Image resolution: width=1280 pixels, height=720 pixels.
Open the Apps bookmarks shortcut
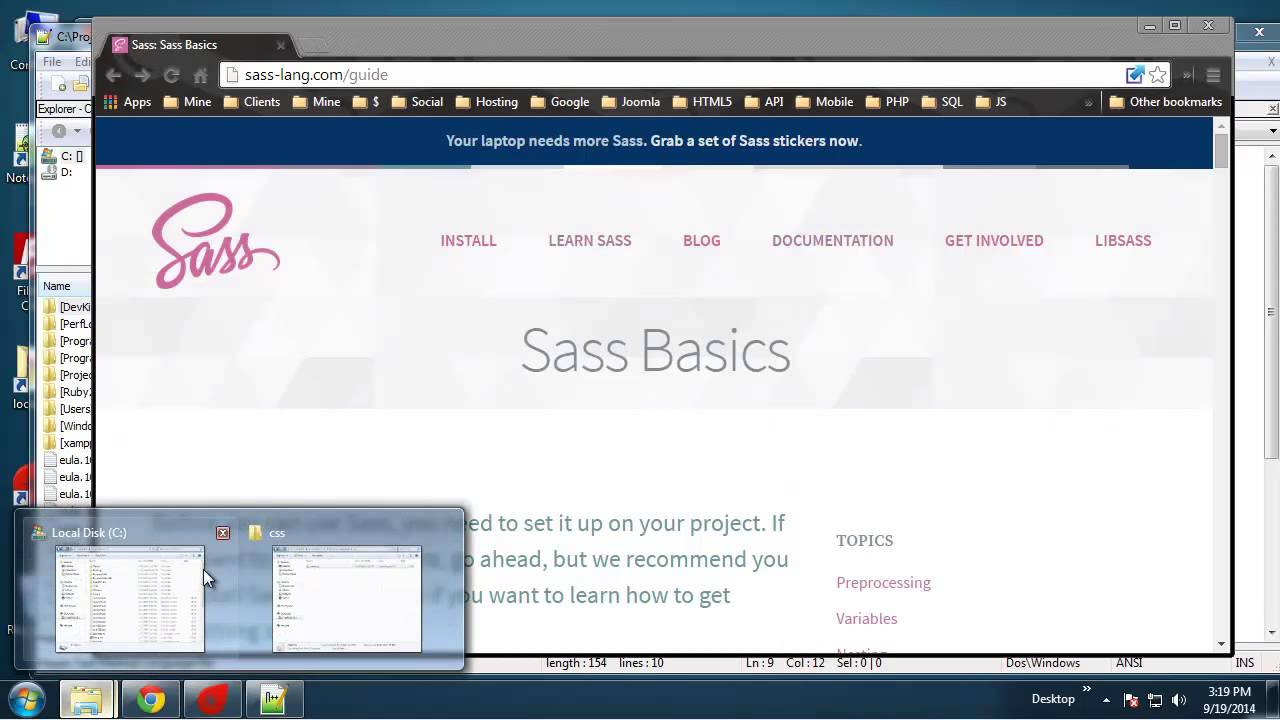point(128,102)
